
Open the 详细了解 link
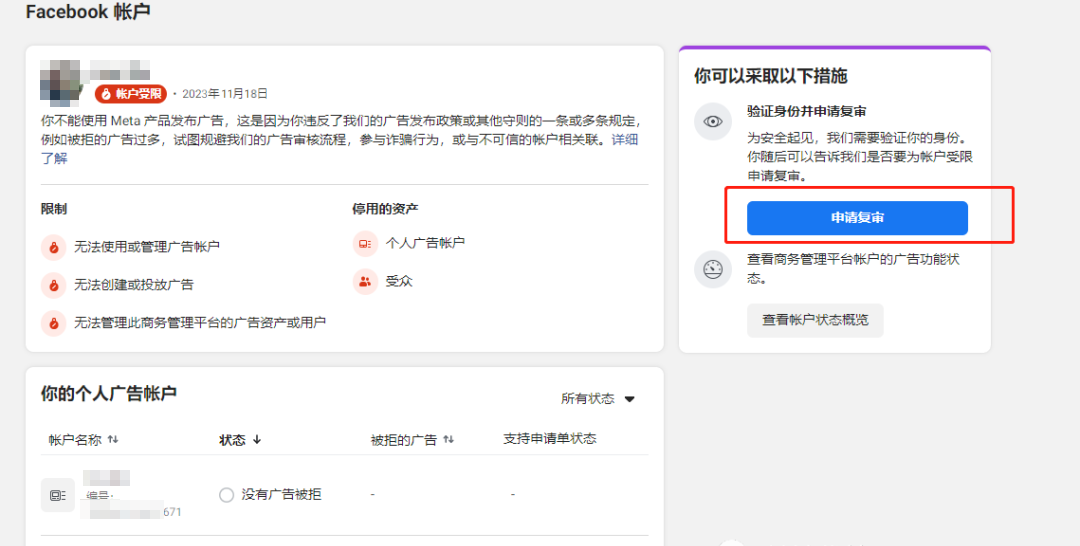tap(625, 140)
